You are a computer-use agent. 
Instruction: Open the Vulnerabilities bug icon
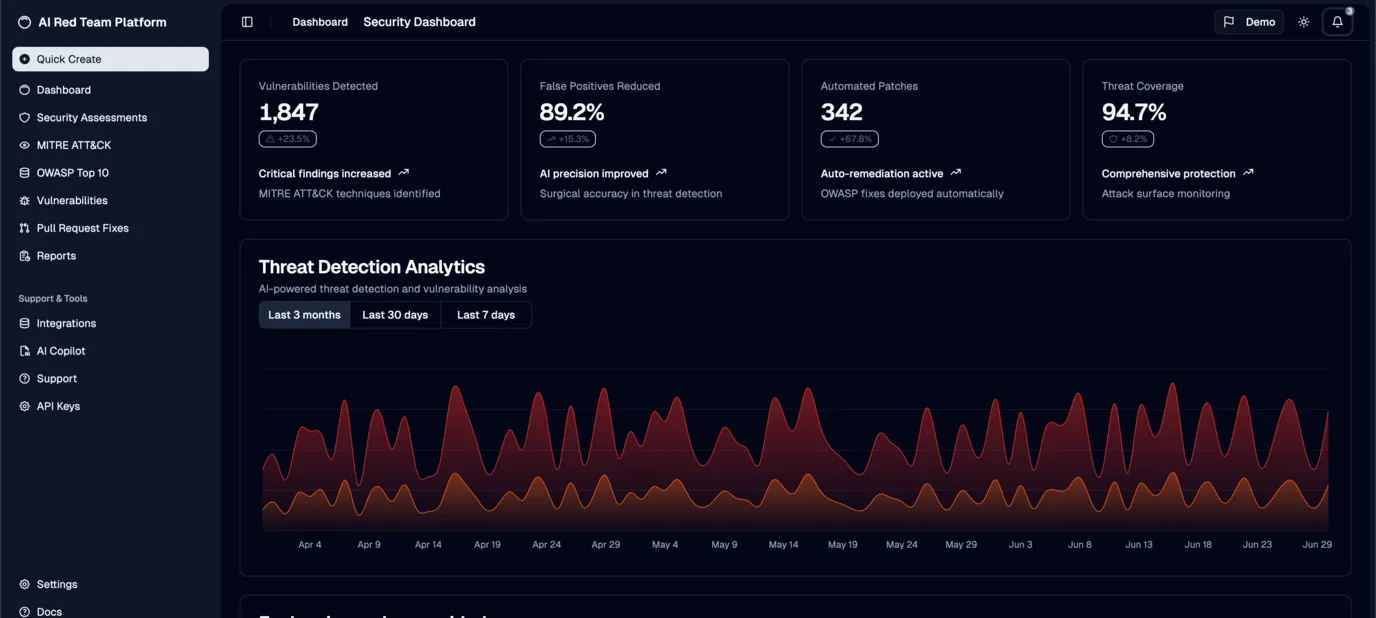tap(23, 200)
